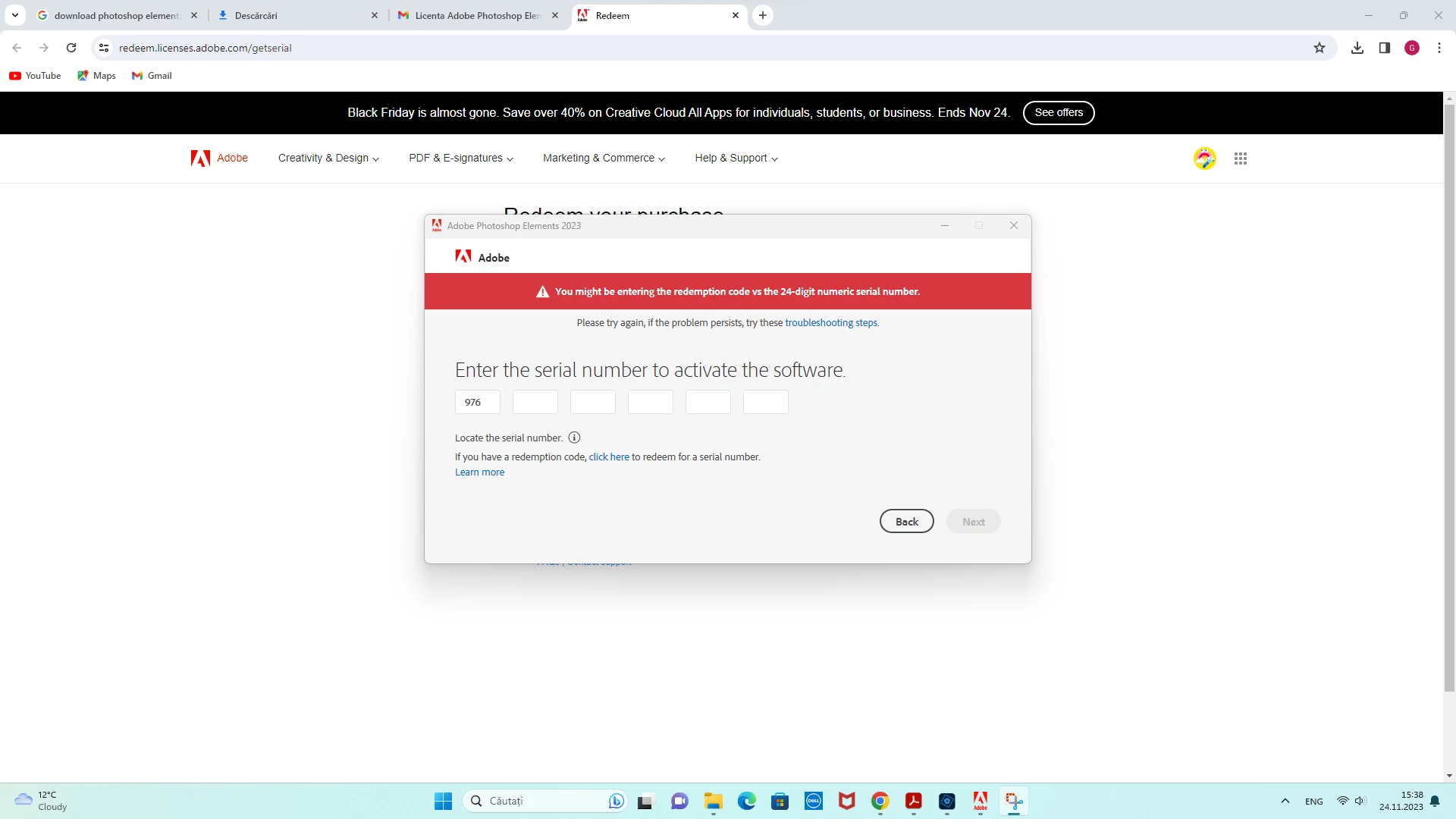Switch to the download photoshop elements tab
Screen dimensions: 1456x819
[118, 15]
